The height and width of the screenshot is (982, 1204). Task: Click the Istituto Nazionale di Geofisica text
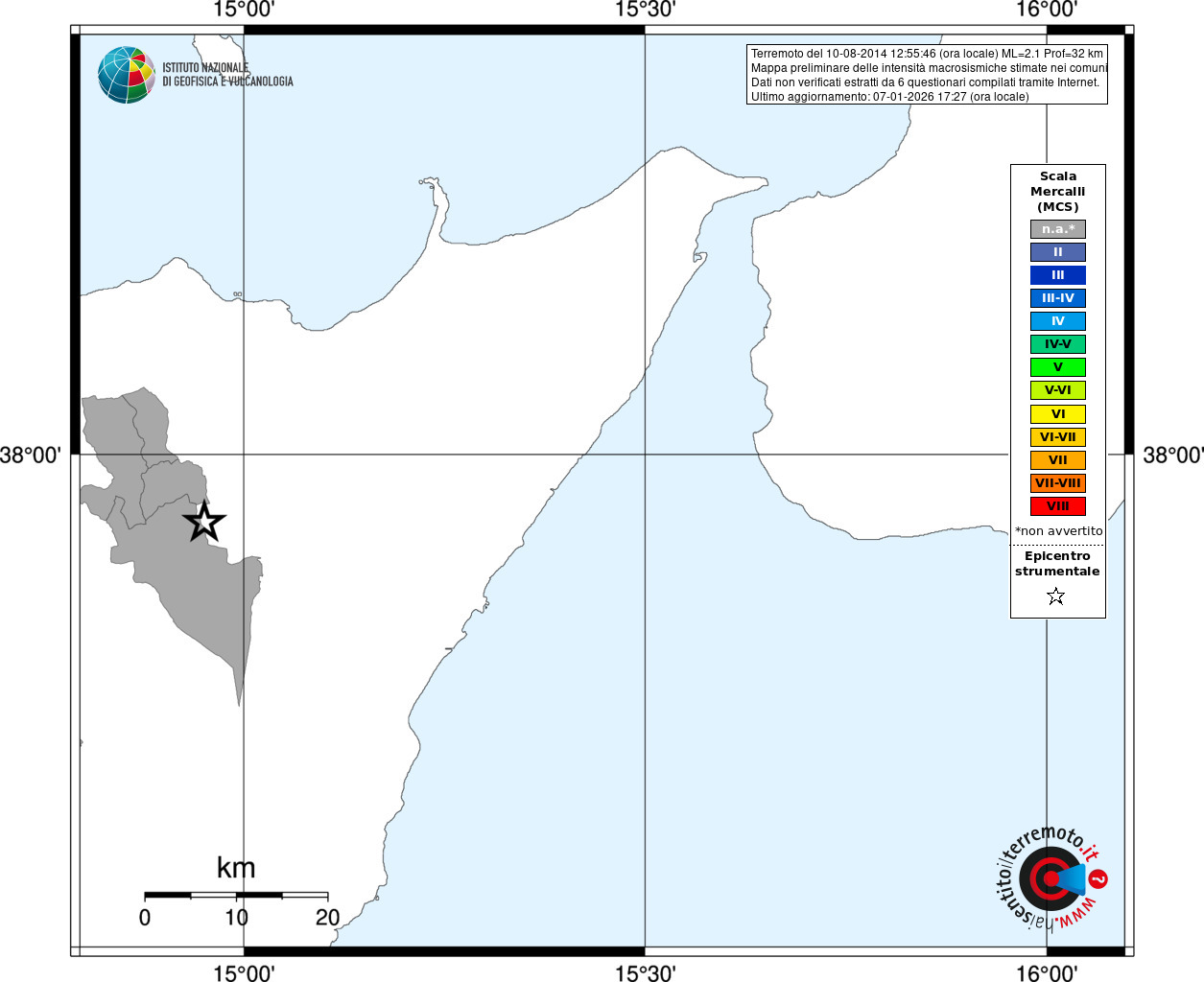(x=227, y=75)
